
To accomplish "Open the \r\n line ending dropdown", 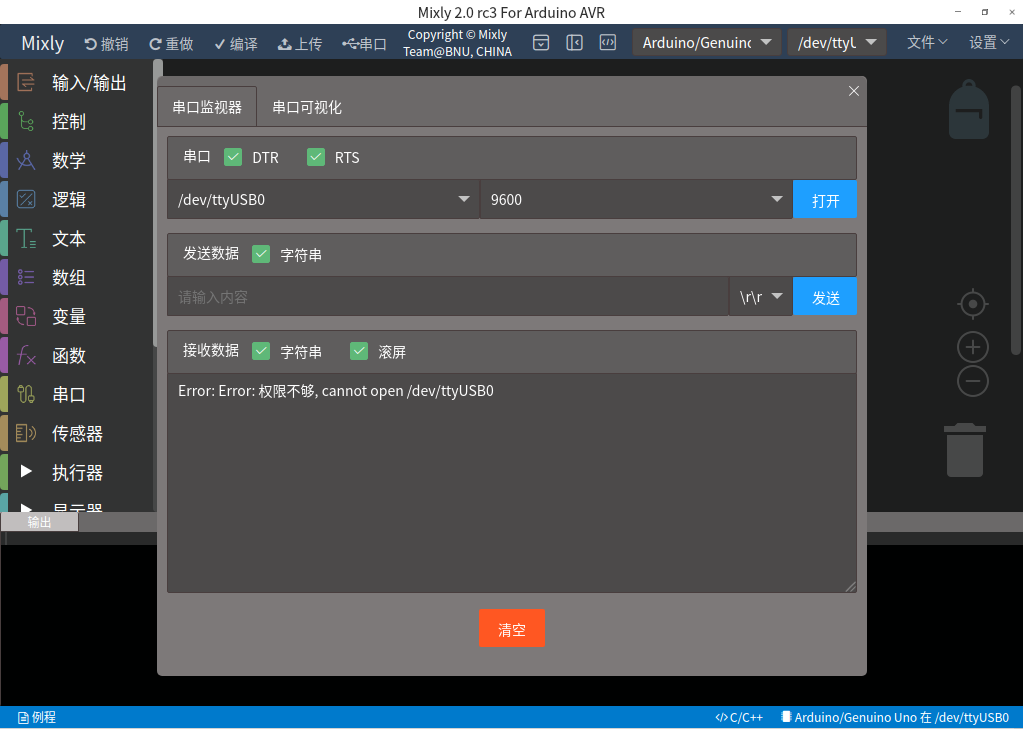I will pos(761,297).
